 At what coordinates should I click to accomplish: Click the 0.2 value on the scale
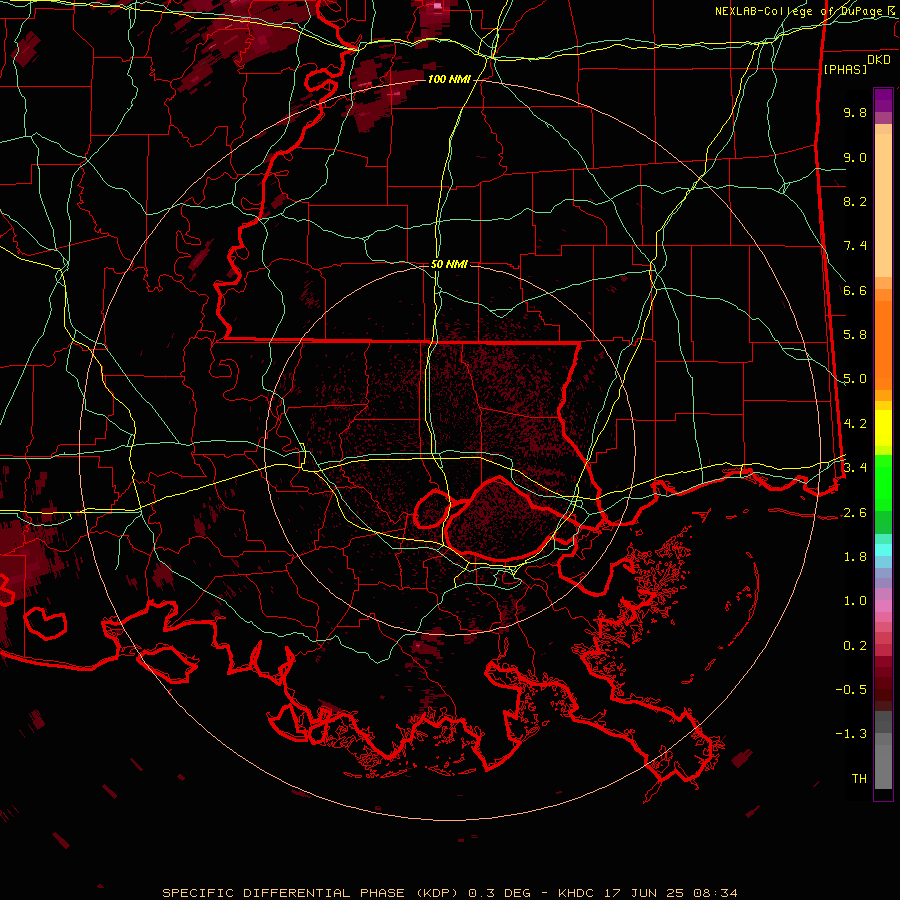click(855, 646)
